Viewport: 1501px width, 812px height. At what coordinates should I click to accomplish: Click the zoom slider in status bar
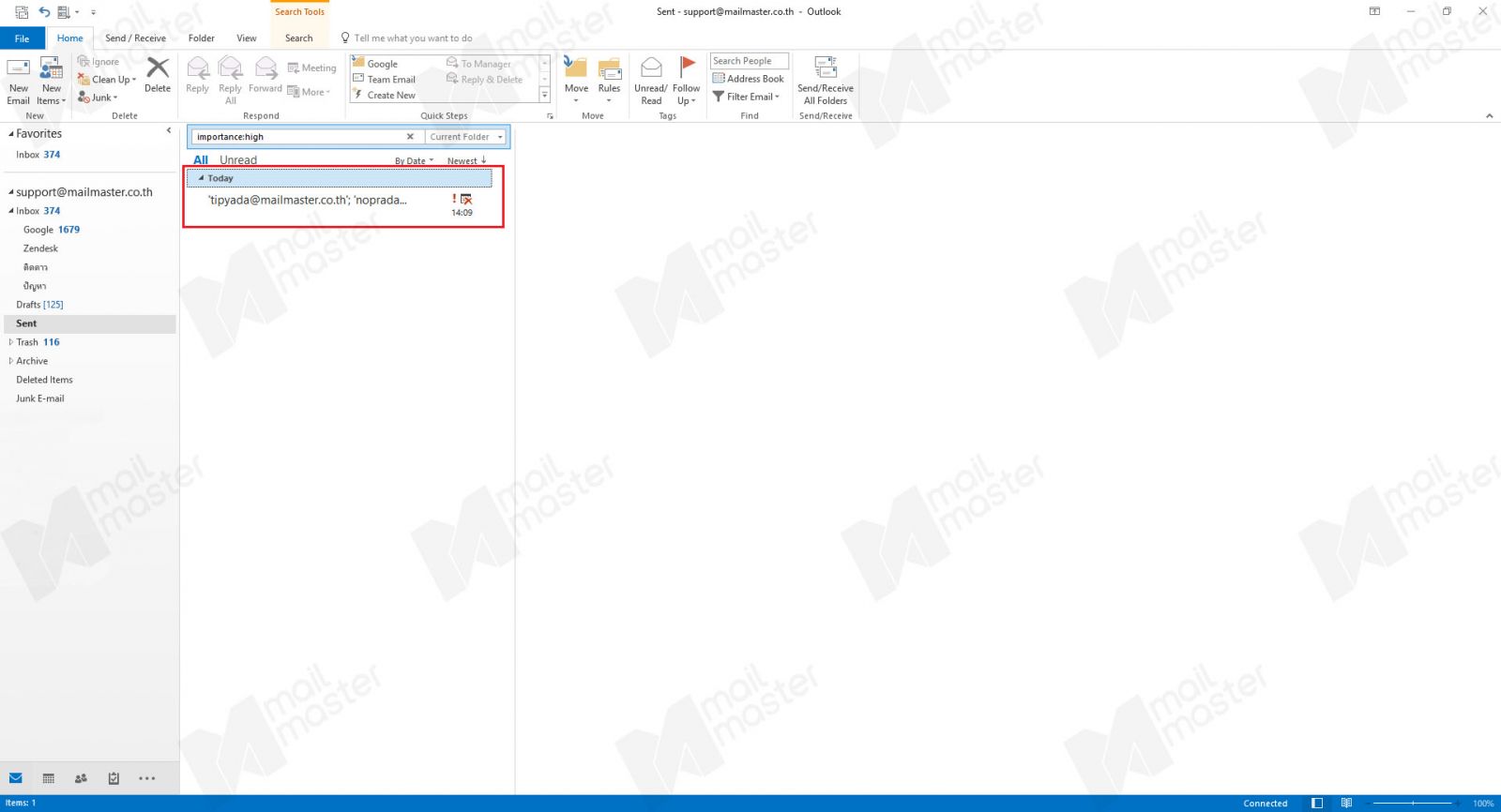(1412, 804)
